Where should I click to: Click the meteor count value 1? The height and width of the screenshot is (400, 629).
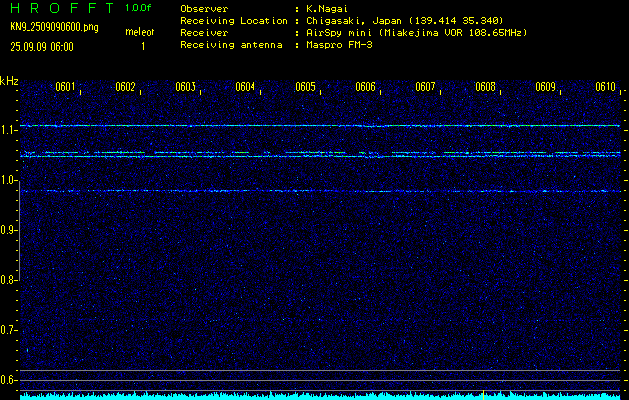[x=143, y=46]
